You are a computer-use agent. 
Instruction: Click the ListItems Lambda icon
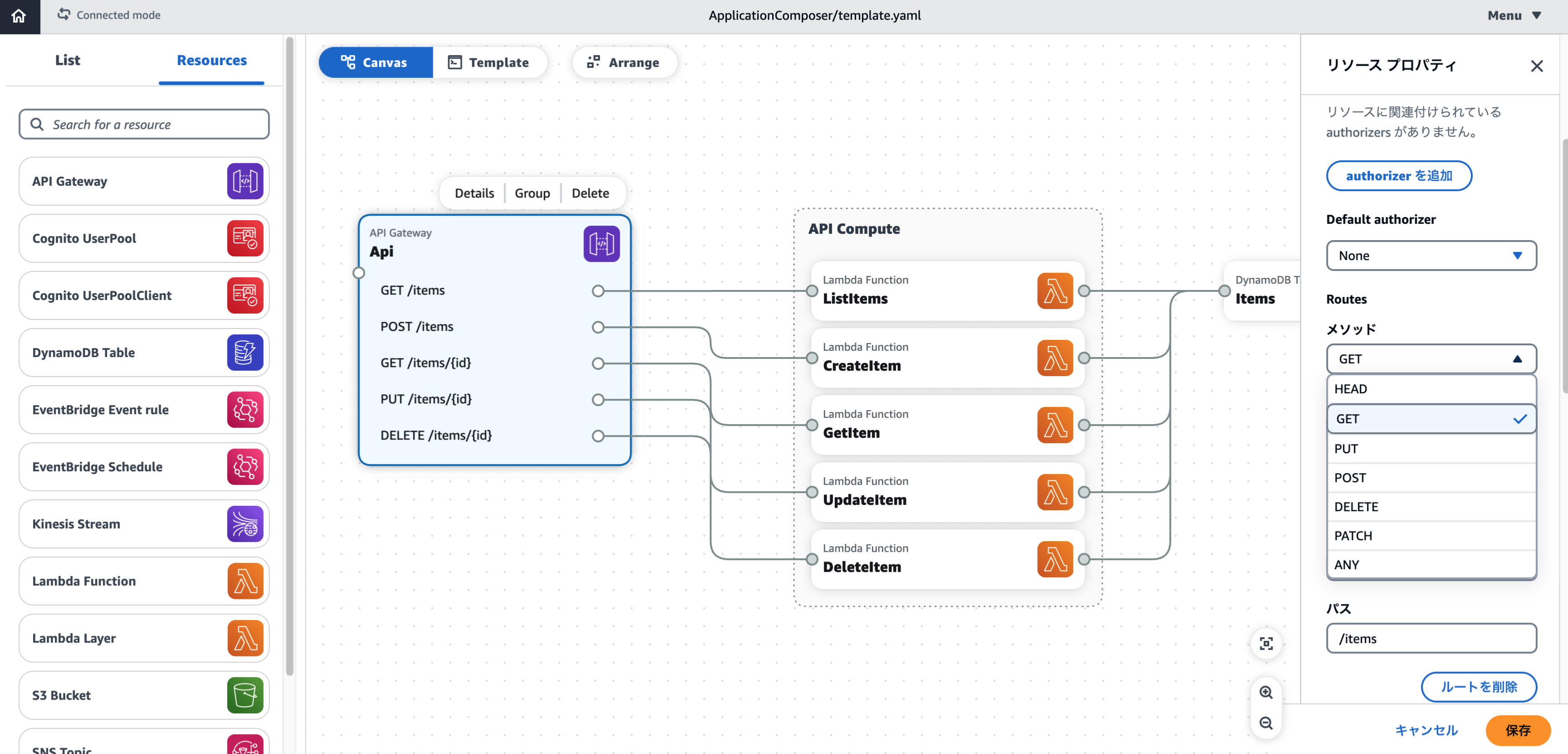[x=1055, y=291]
